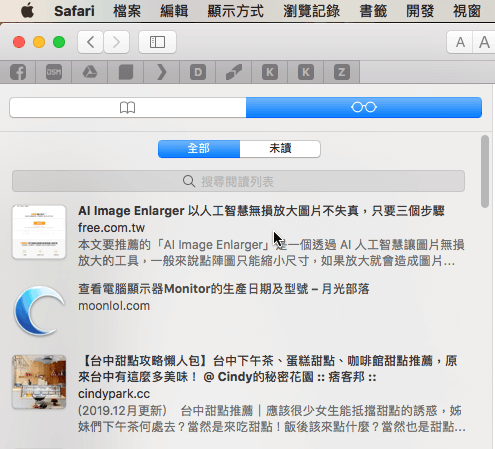Open the Z favorites bookmark
This screenshot has width=495, height=449.
click(342, 72)
